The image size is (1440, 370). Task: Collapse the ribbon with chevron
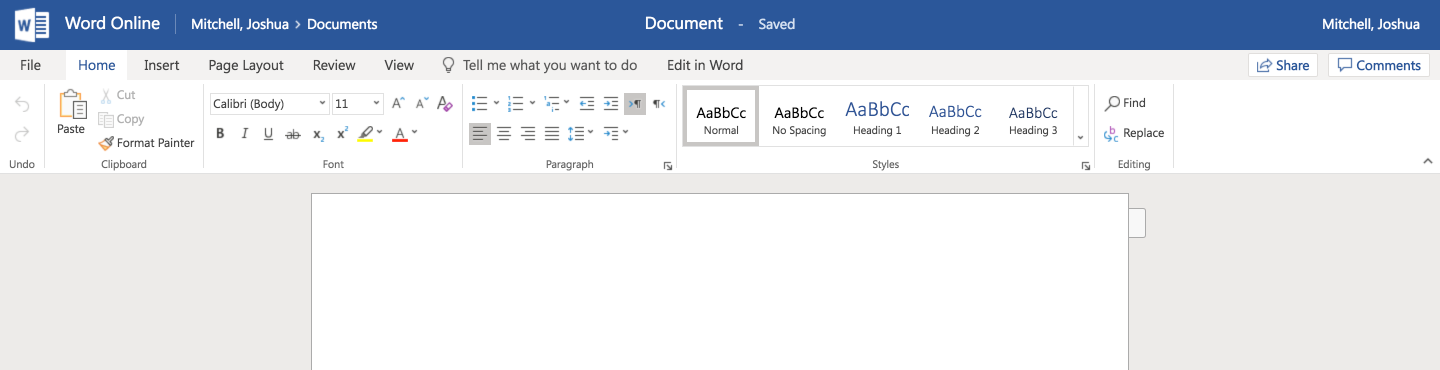coord(1427,160)
